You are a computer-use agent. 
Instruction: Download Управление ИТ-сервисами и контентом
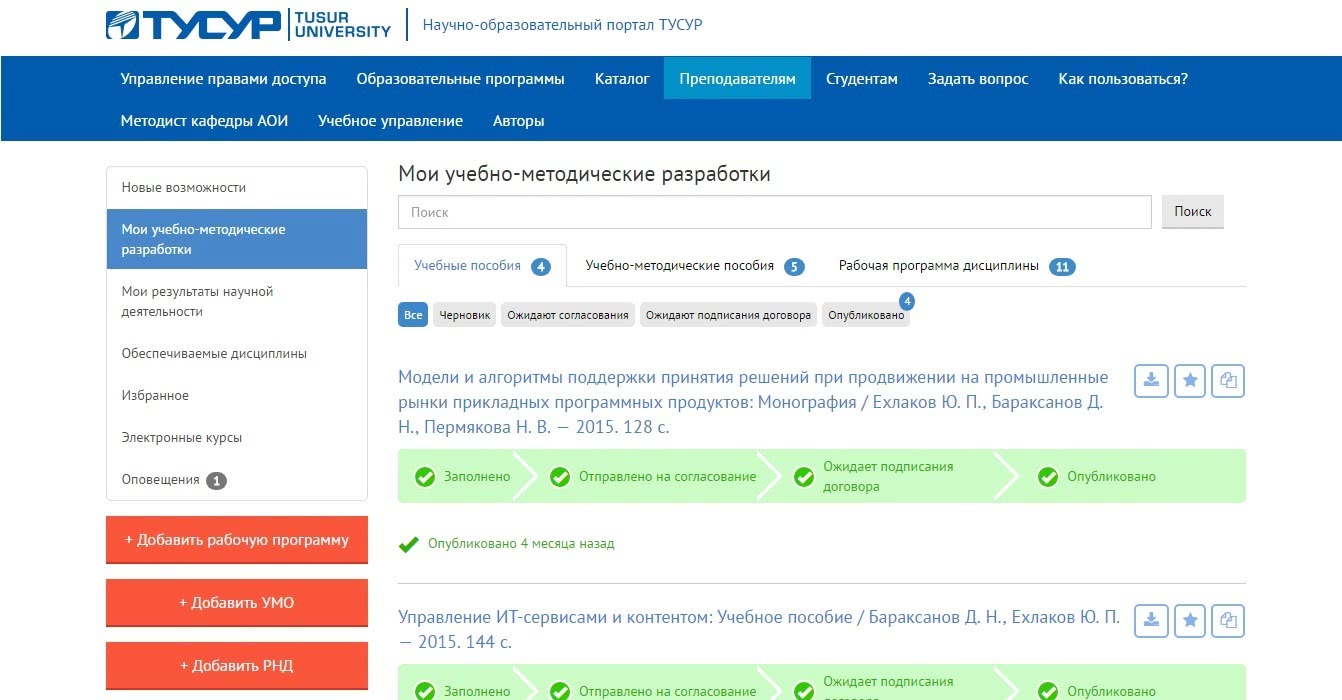(1151, 621)
